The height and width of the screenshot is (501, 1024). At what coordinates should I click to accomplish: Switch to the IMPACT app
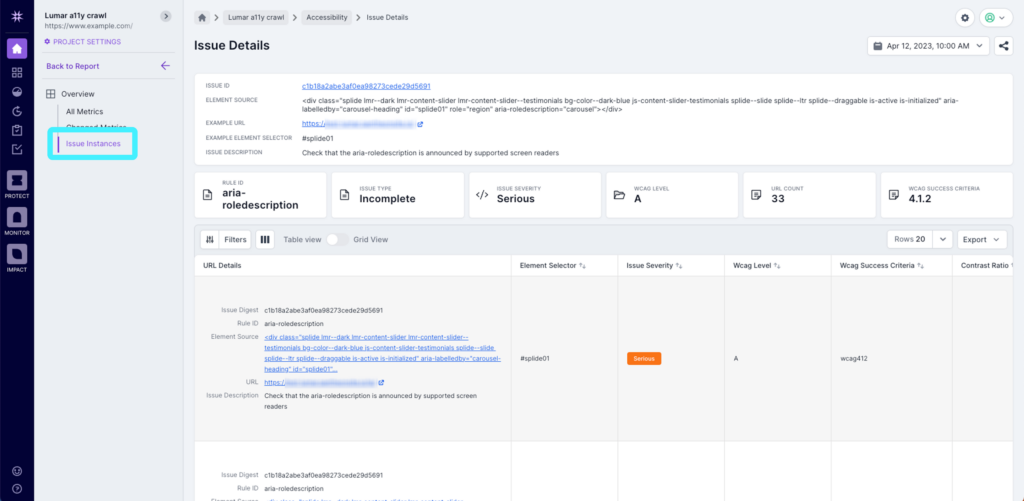[17, 257]
